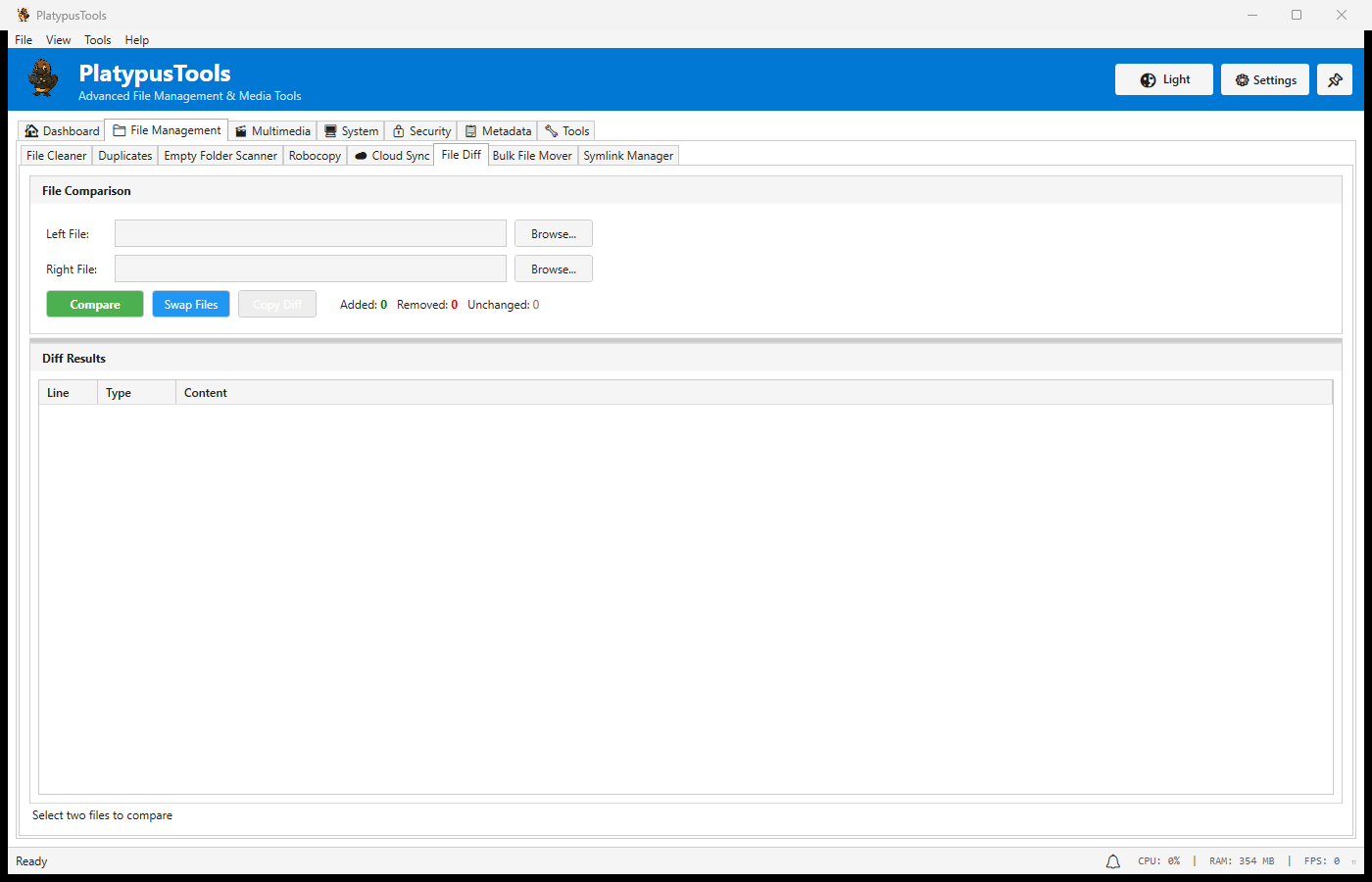
Task: Click the PlatypusTools platypus logo
Action: pos(43,78)
